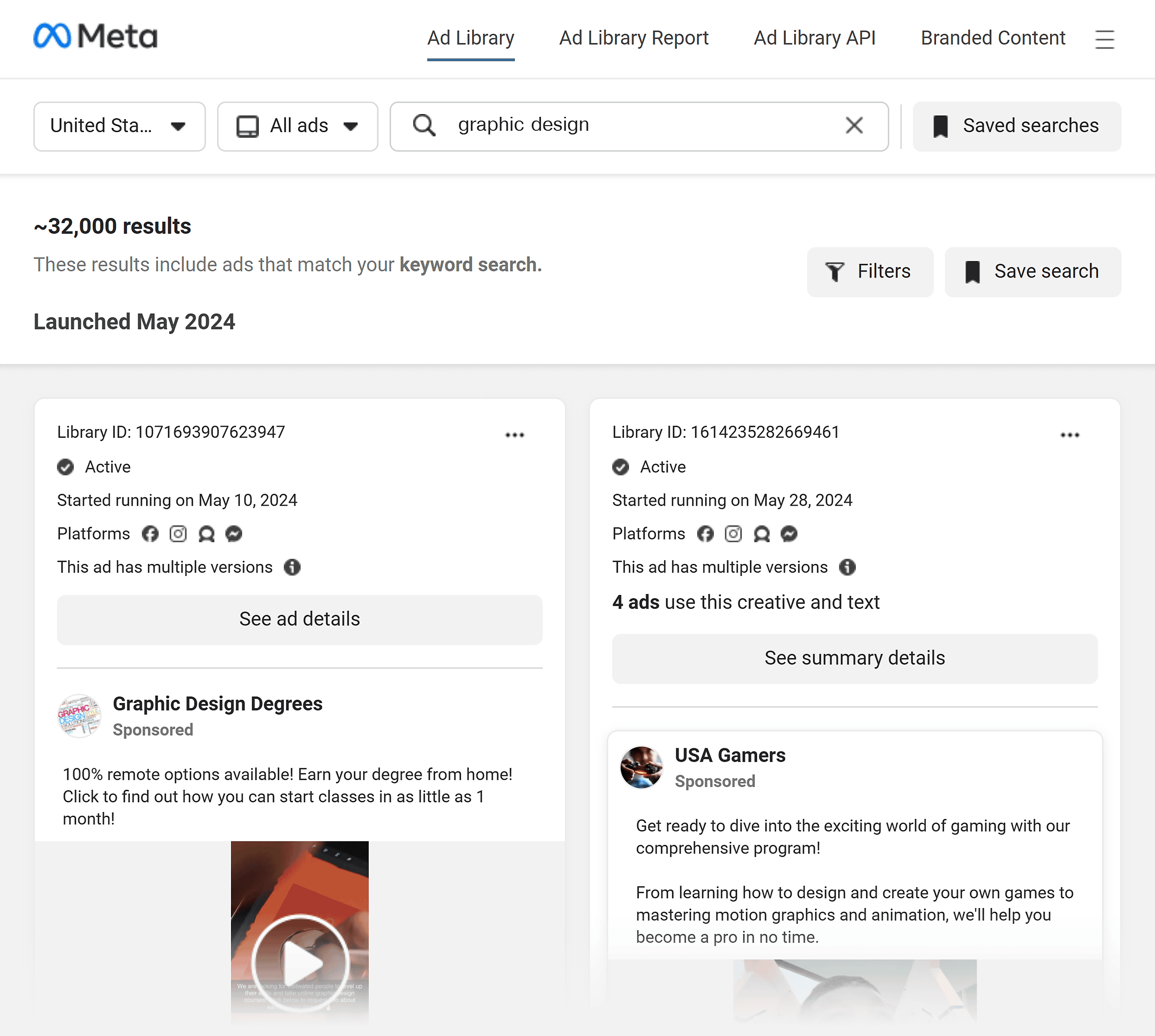Click the Save search button
This screenshot has width=1155, height=1036.
(1032, 272)
